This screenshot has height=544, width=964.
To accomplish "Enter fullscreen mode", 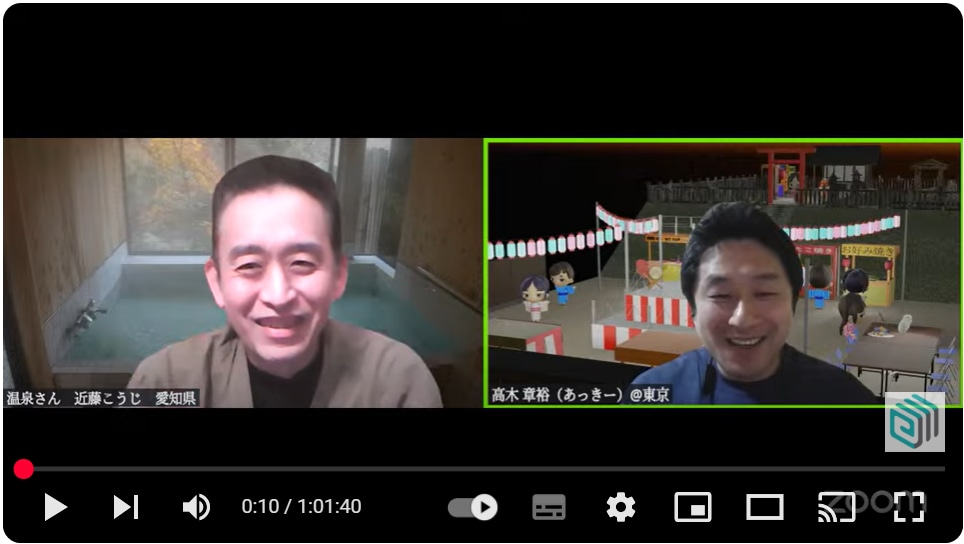I will pos(908,507).
